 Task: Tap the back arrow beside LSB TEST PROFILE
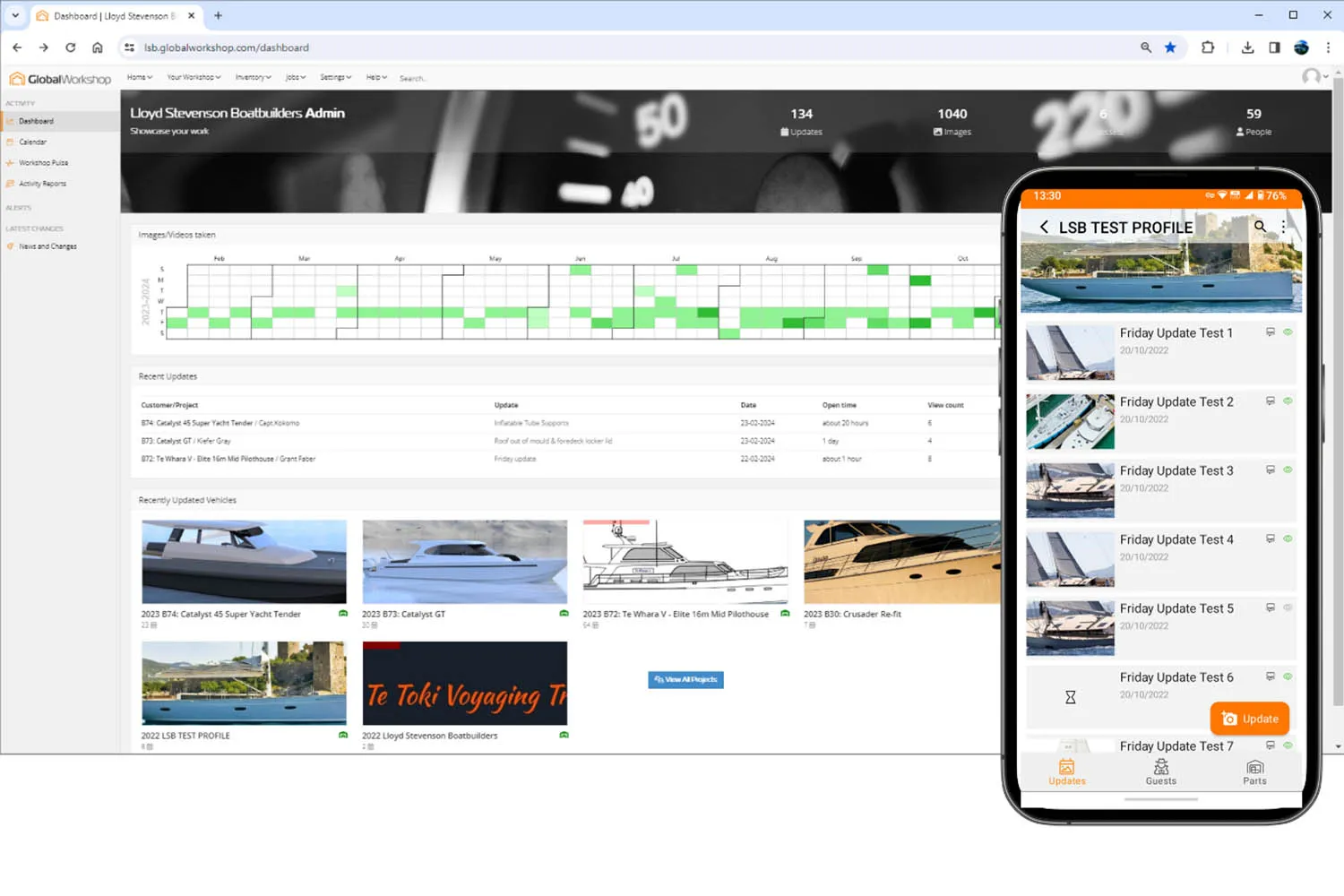tap(1044, 227)
